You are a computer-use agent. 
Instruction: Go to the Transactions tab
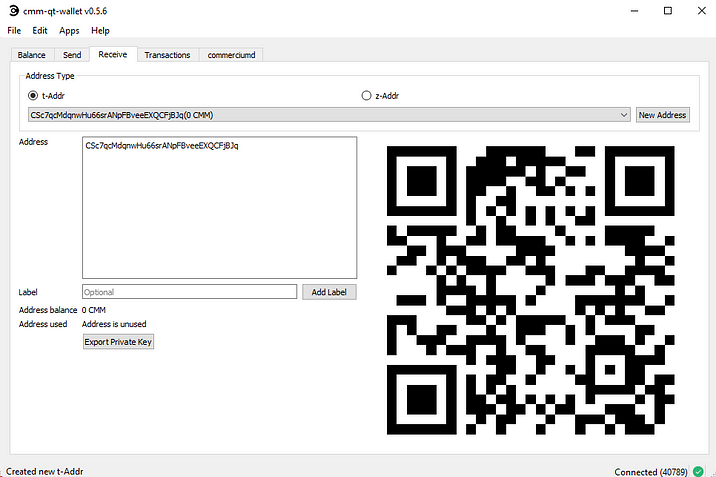(168, 55)
